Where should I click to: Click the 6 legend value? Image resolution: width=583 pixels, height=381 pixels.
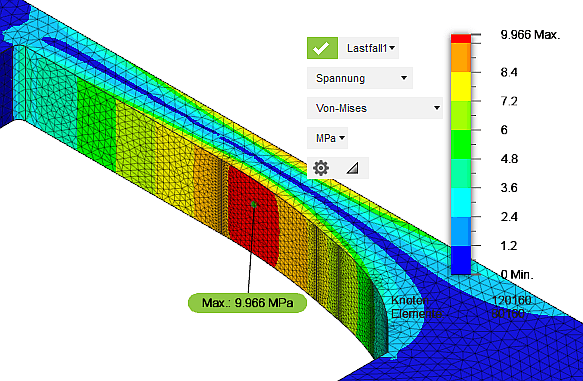click(x=504, y=130)
